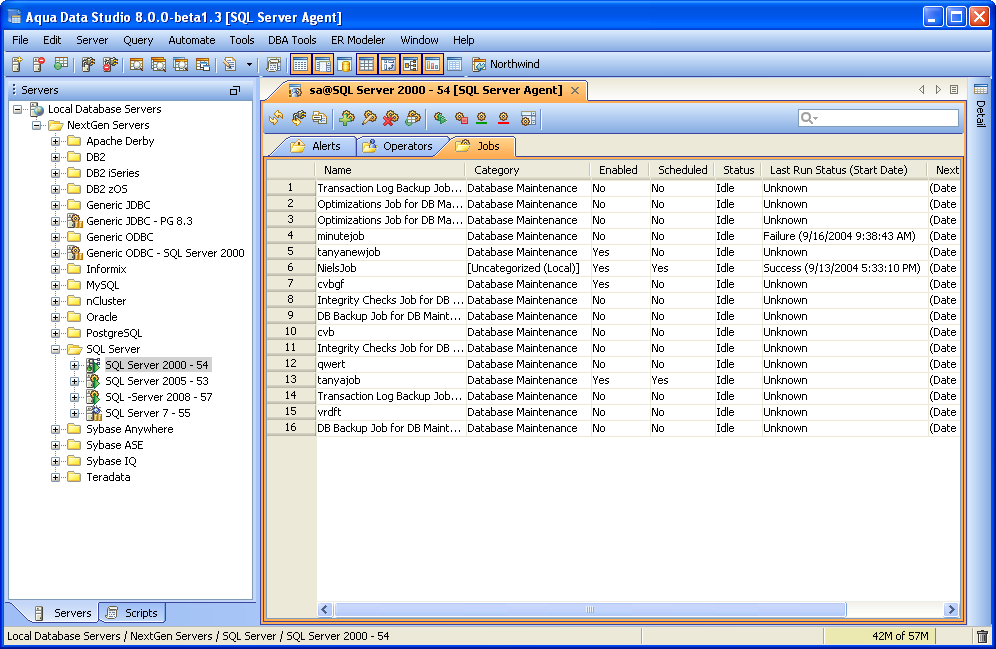Click the scroll-tabs-right arrow button
996x649 pixels.
938,90
